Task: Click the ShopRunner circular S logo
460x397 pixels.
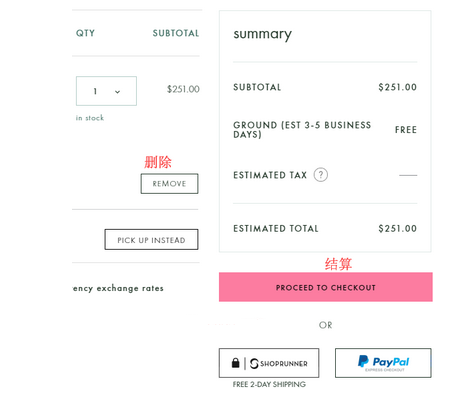Action: point(254,363)
